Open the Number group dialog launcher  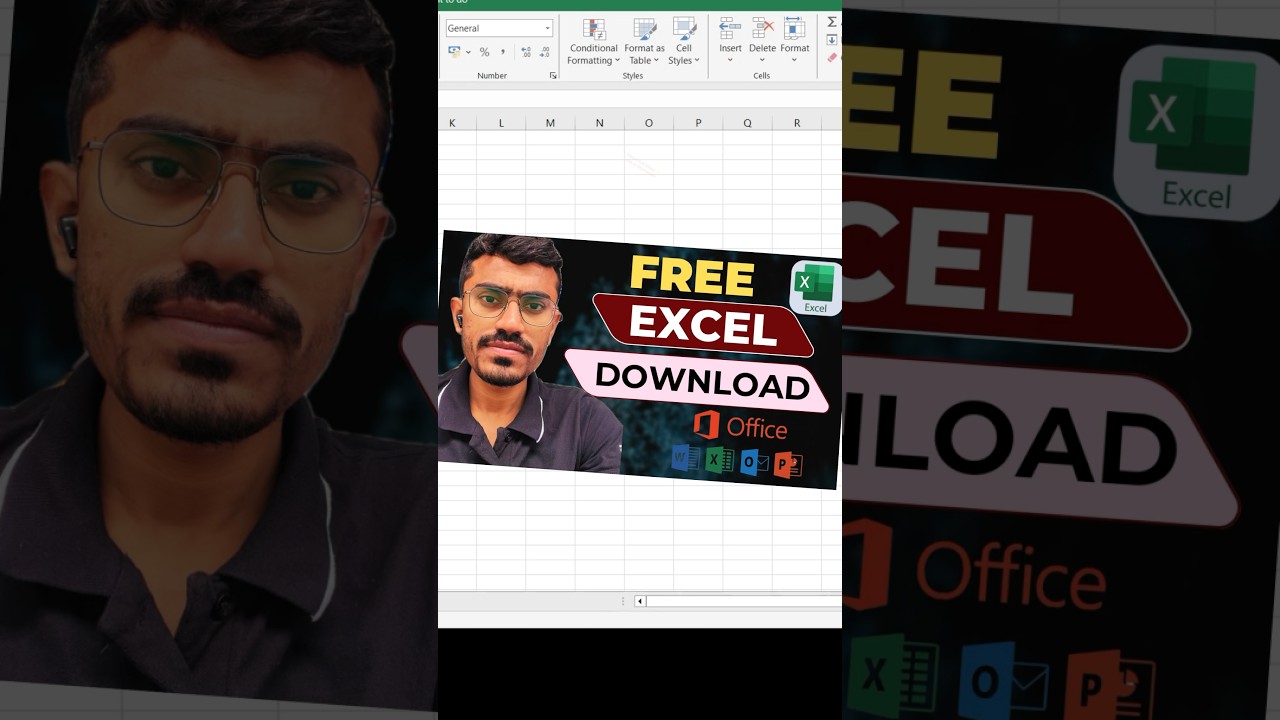[553, 76]
